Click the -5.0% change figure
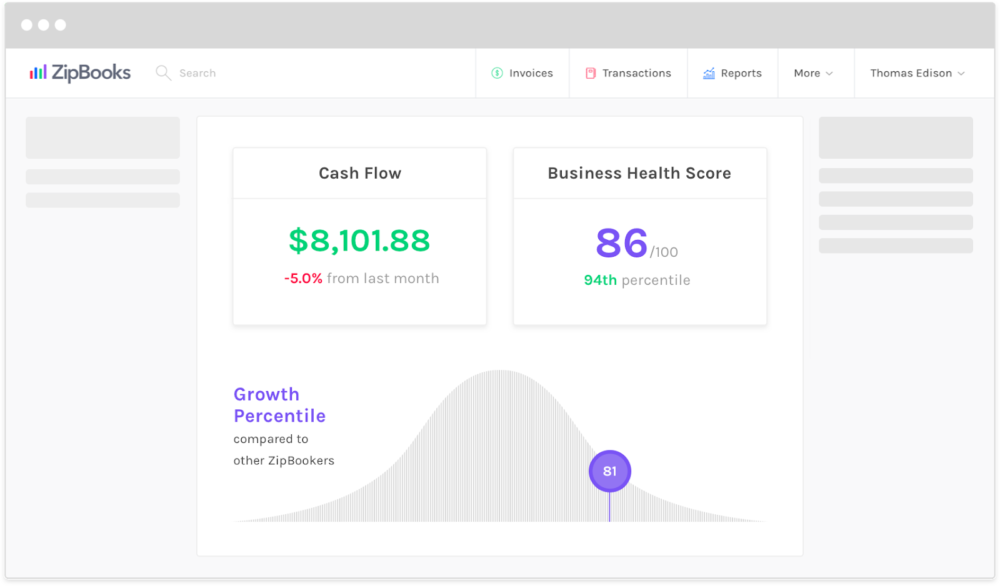The width and height of the screenshot is (1000, 586). 303,279
